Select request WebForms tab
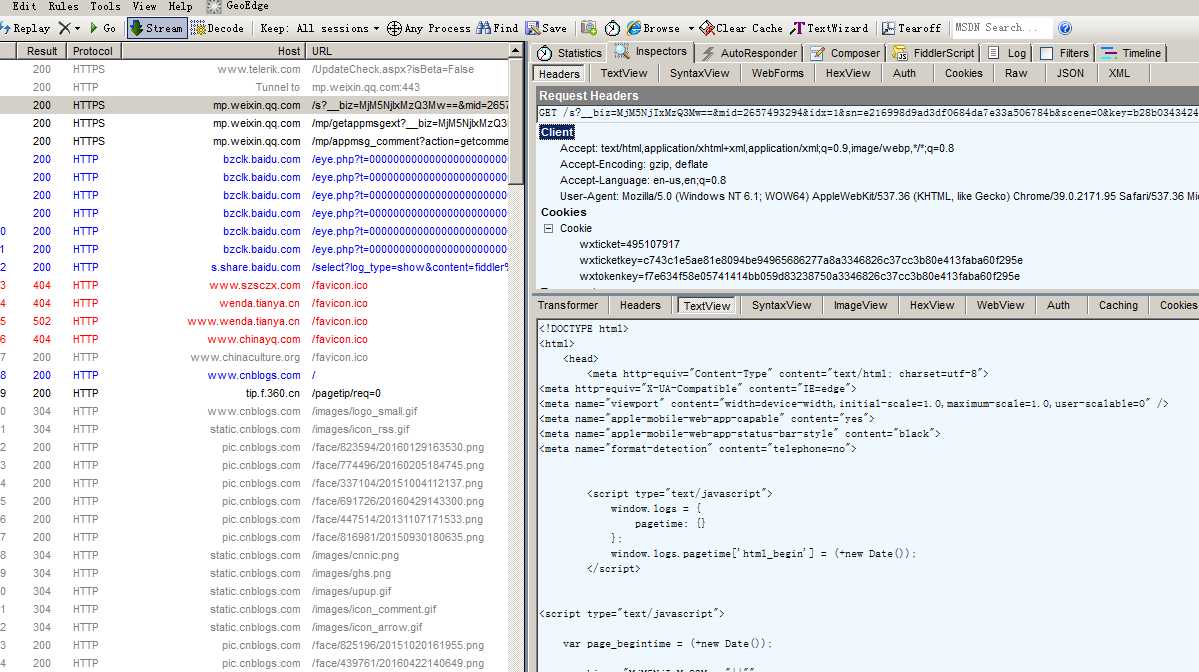This screenshot has width=1199, height=672. (777, 73)
